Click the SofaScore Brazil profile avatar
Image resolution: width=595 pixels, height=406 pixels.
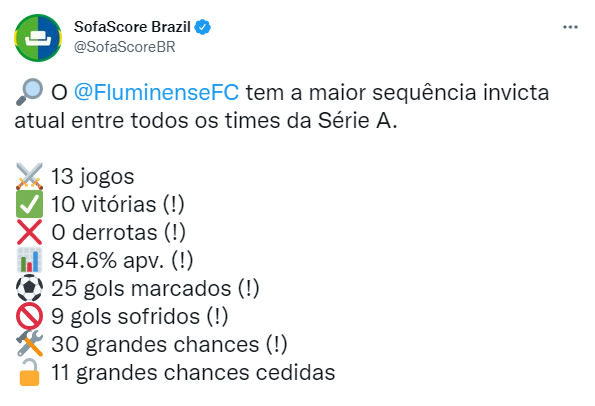click(x=38, y=38)
